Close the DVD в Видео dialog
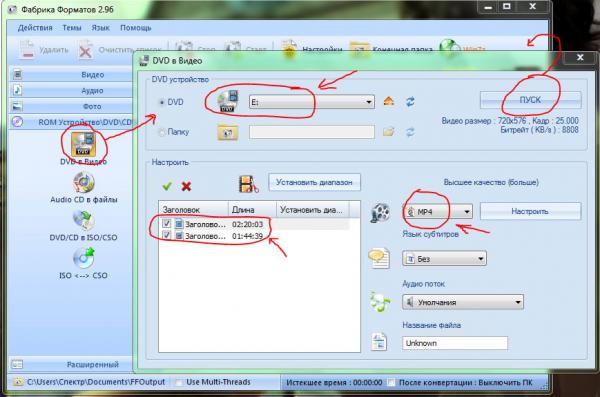Image resolution: width=600 pixels, height=397 pixels. [x=580, y=58]
